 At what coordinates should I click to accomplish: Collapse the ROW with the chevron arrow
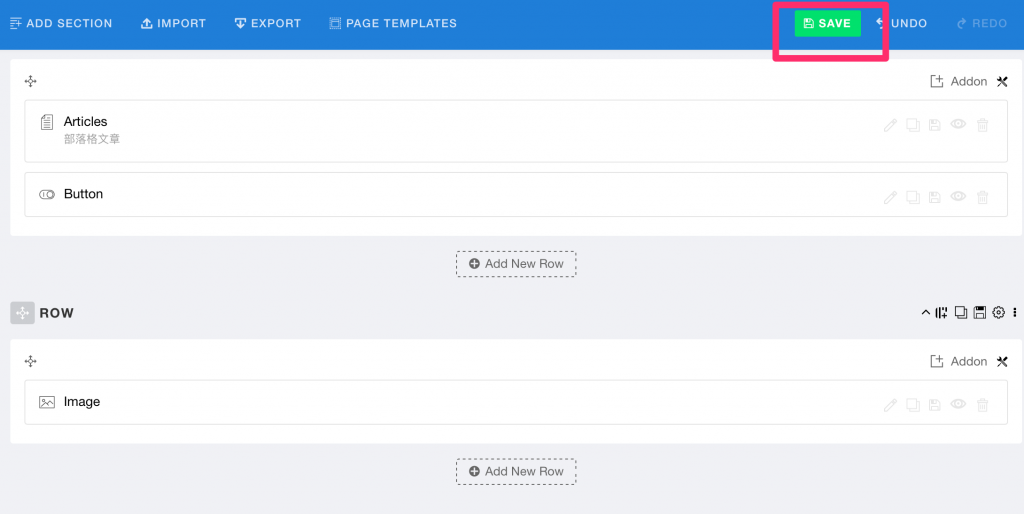click(925, 313)
